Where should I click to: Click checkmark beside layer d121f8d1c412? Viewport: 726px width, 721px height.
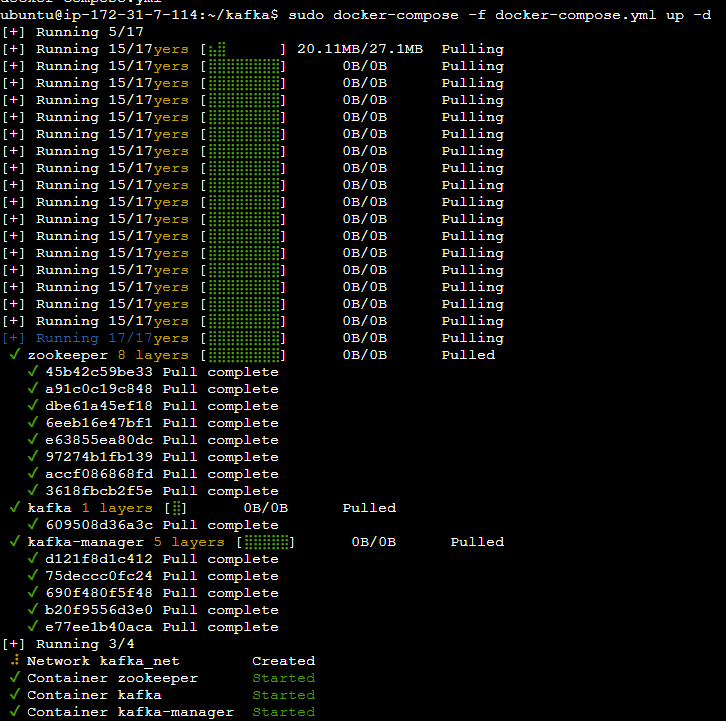[x=32, y=558]
